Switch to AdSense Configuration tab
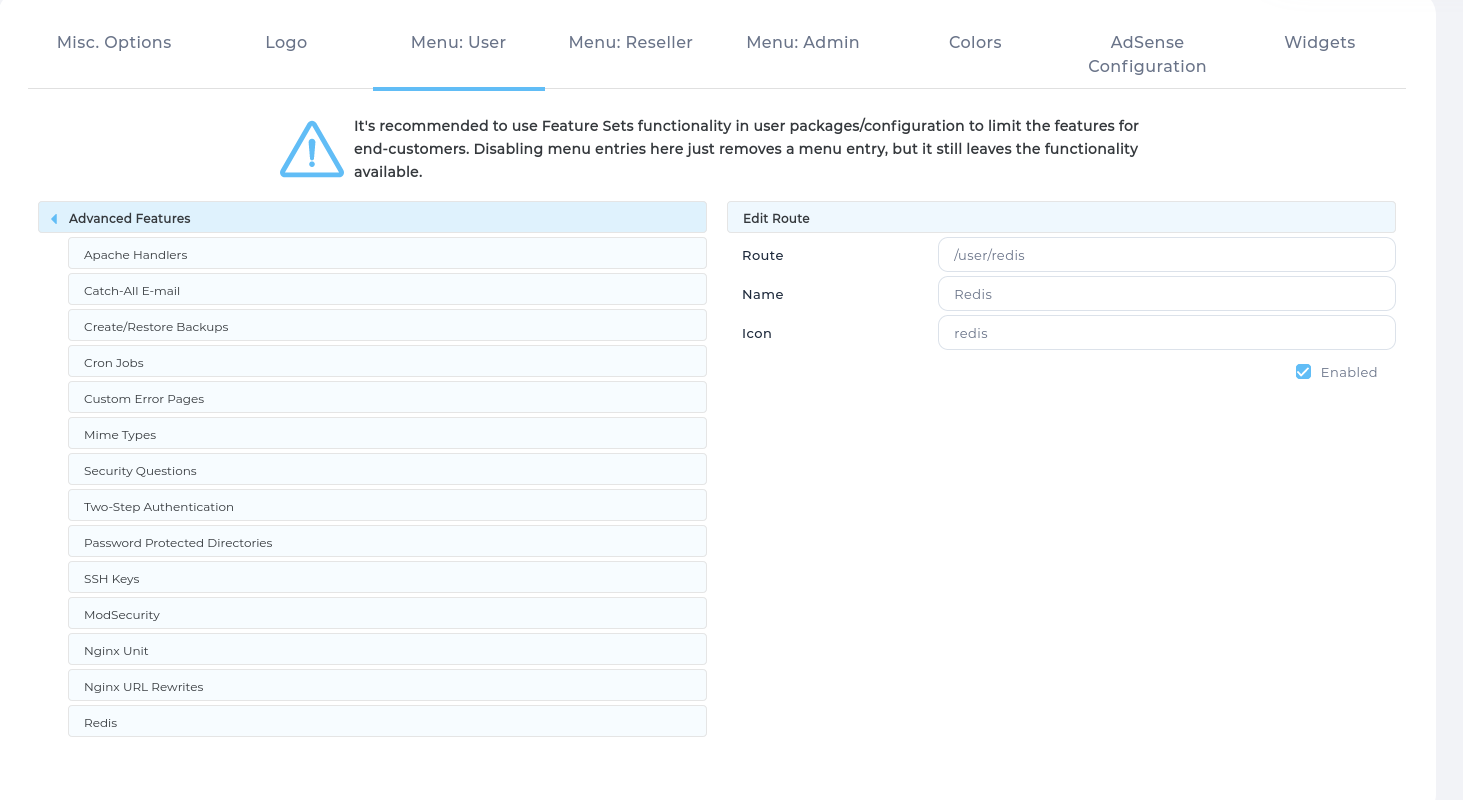 (1147, 55)
